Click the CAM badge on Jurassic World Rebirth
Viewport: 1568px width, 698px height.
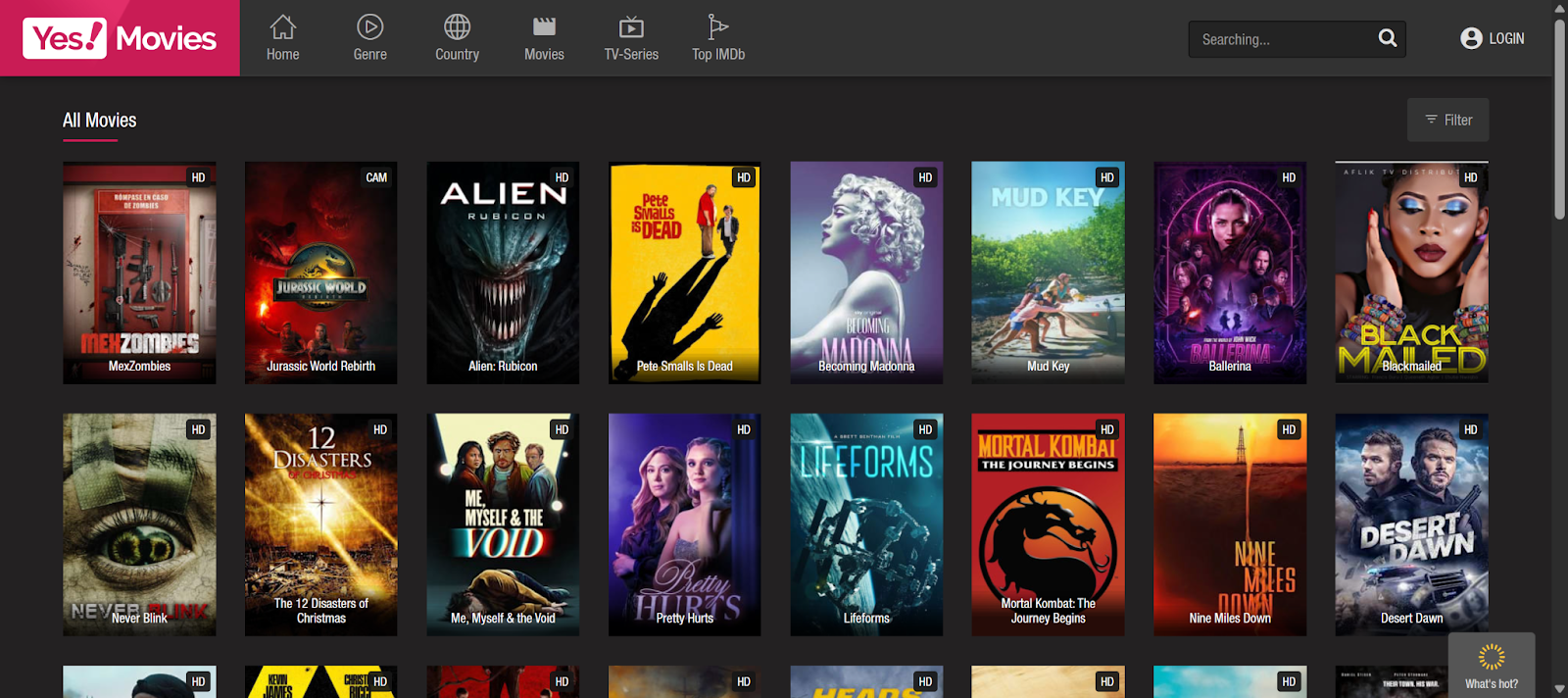pyautogui.click(x=376, y=177)
